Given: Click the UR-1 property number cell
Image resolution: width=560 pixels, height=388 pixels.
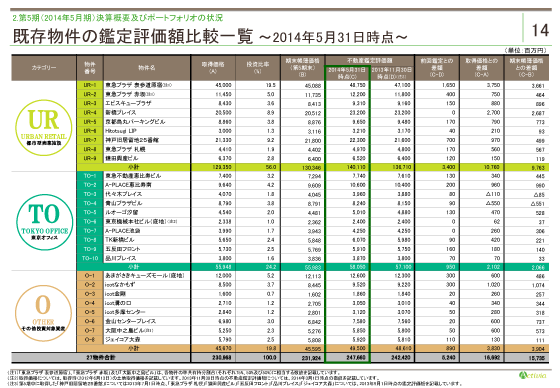Looking at the screenshot, I should pos(90,85).
